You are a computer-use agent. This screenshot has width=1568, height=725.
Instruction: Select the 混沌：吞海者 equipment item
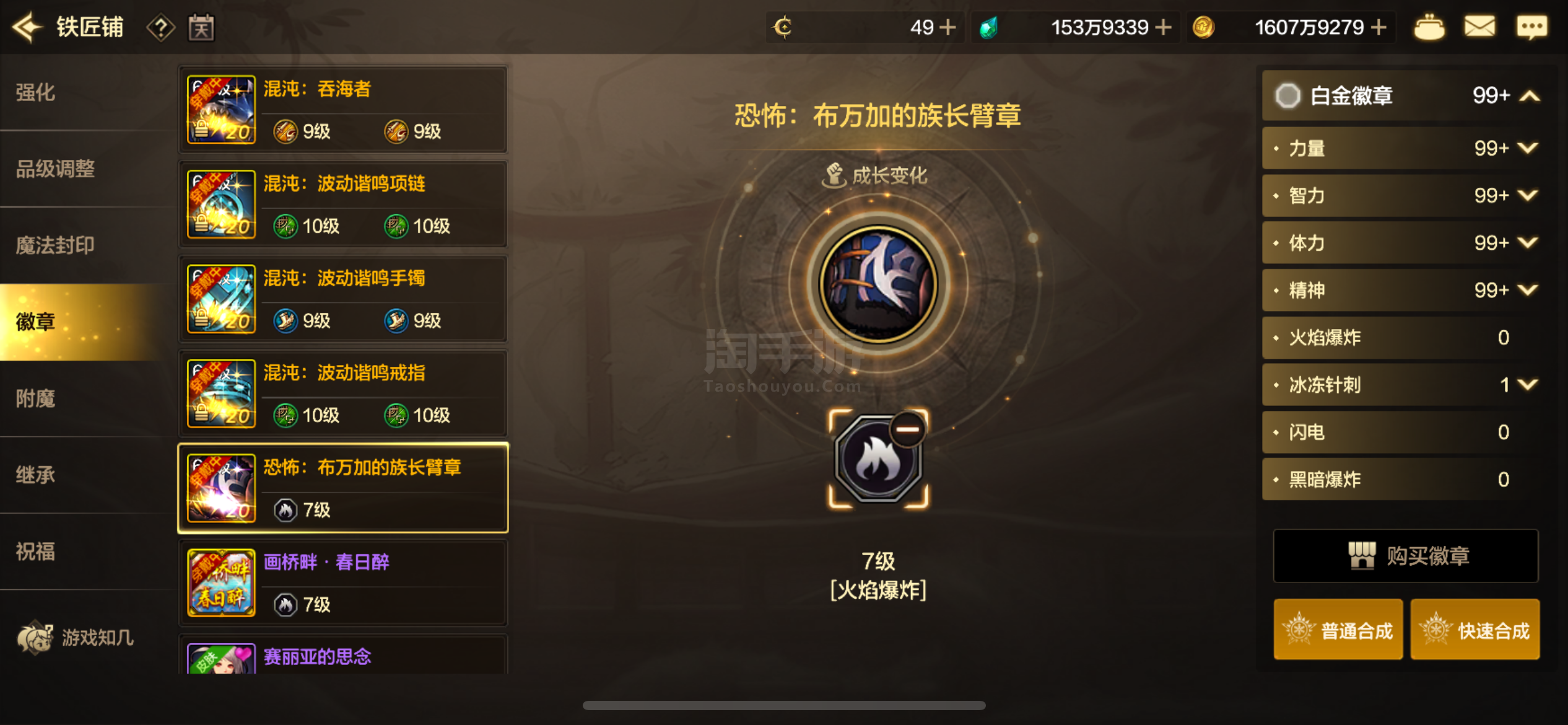(x=343, y=110)
